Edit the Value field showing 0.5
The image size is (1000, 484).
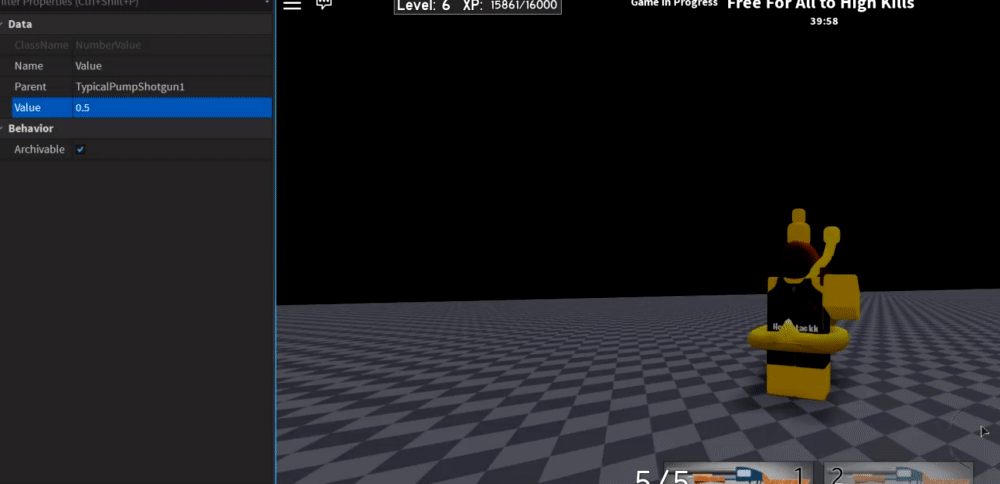[172, 108]
